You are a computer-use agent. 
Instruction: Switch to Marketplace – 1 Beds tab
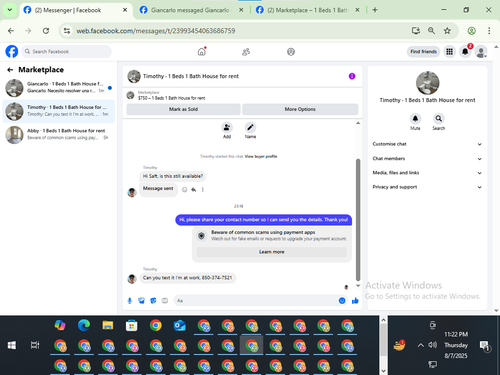click(308, 10)
